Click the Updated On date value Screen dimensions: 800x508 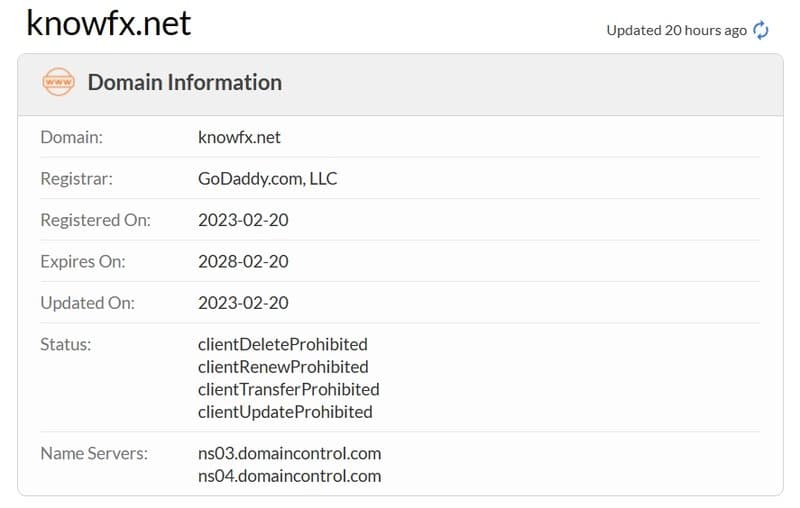point(243,302)
